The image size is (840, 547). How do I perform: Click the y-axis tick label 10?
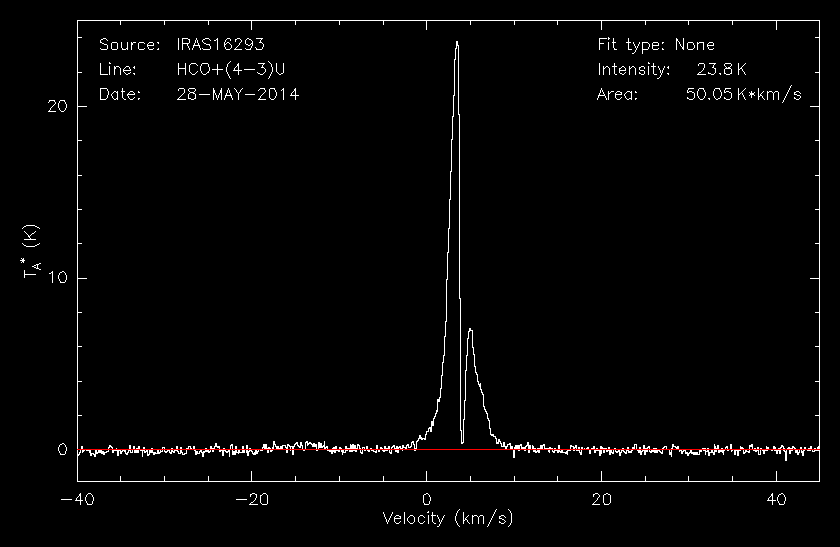click(58, 278)
